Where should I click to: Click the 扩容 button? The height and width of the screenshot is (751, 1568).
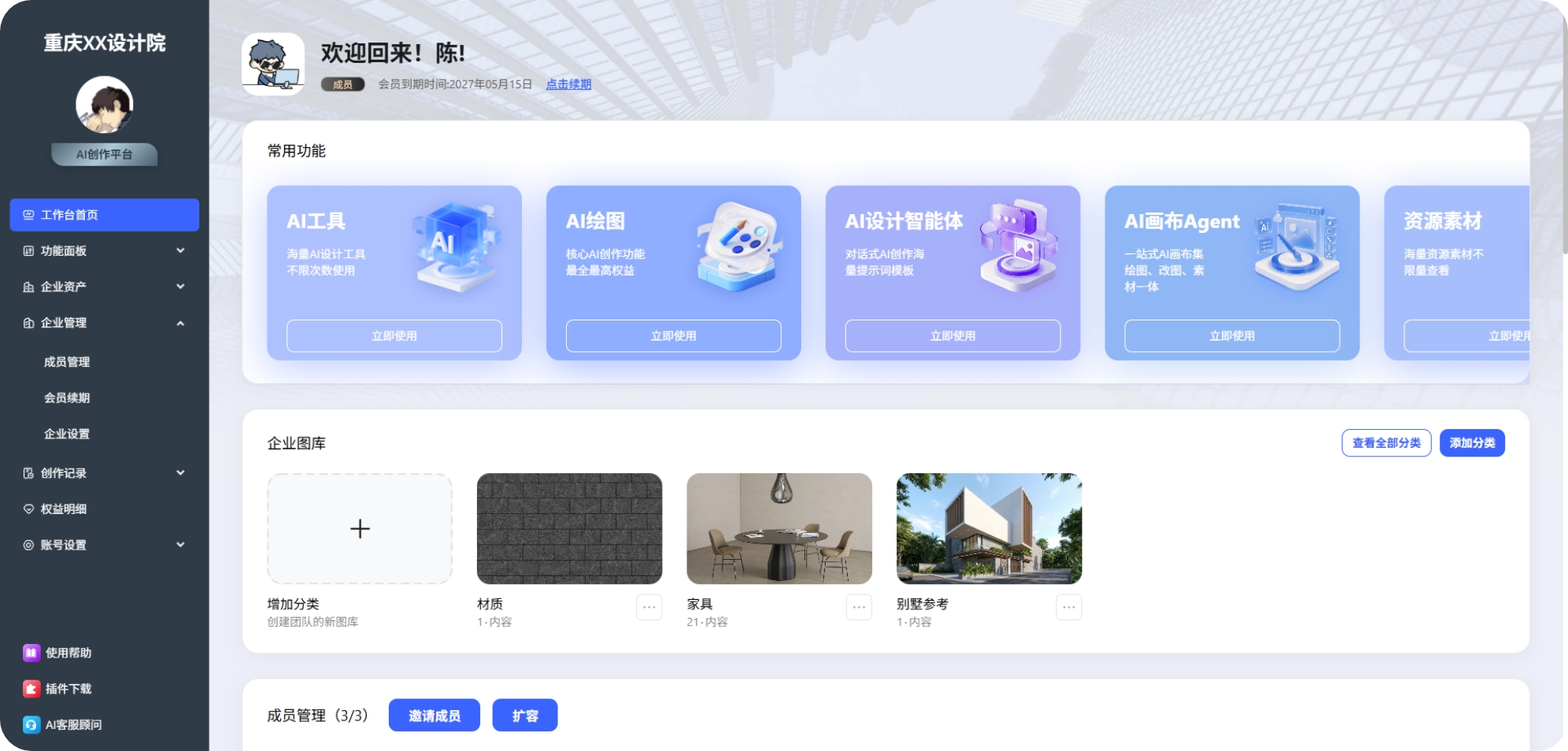[x=525, y=716]
